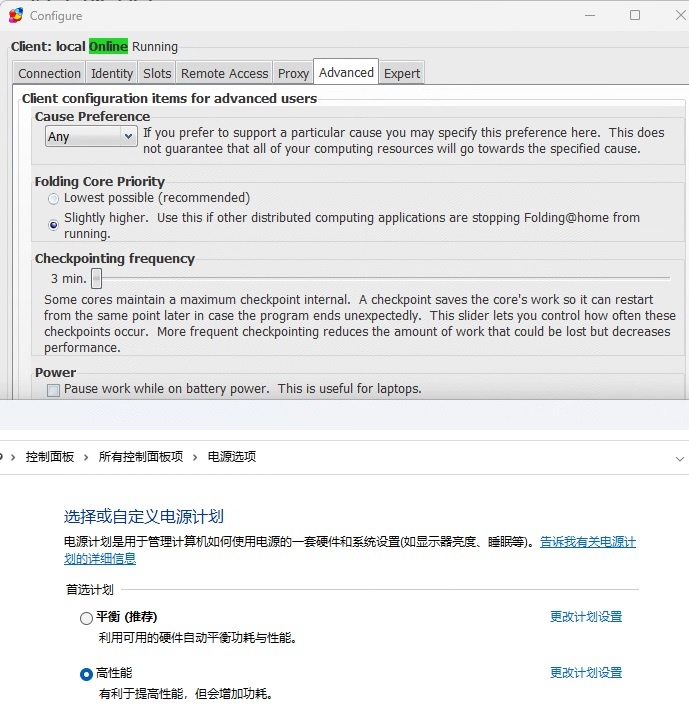Open the address bar history dropdown arrow
This screenshot has width=689, height=707.
point(680,459)
